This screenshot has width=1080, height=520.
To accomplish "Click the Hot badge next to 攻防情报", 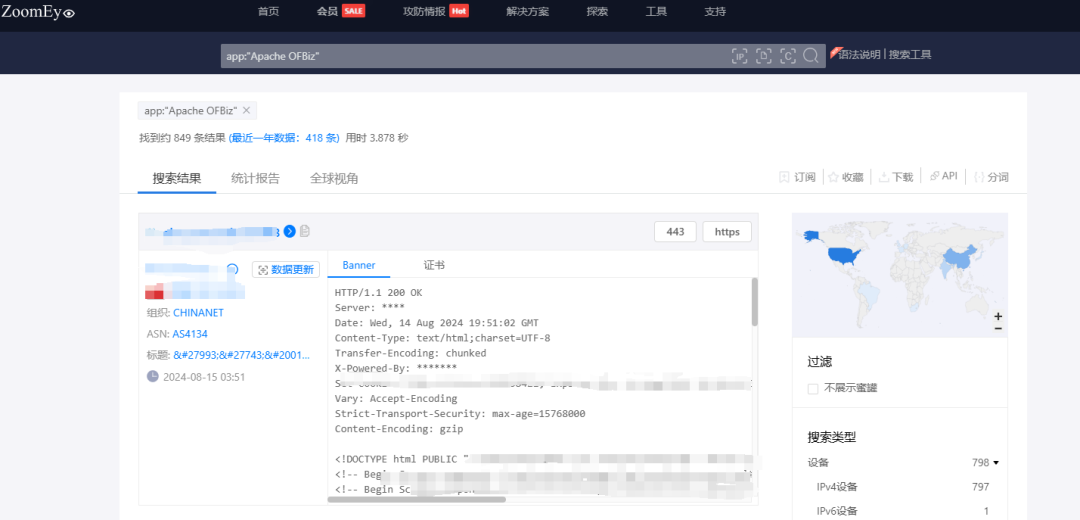I will coord(459,11).
